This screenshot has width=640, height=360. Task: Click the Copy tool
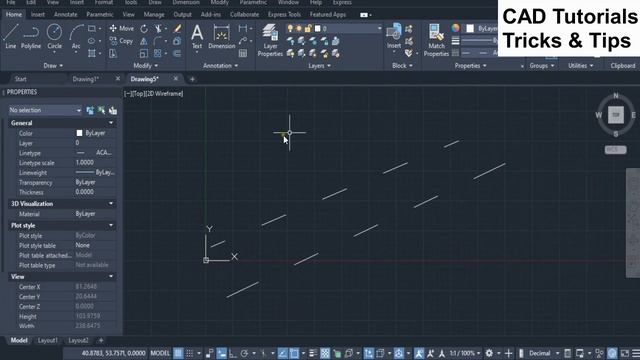[121, 41]
